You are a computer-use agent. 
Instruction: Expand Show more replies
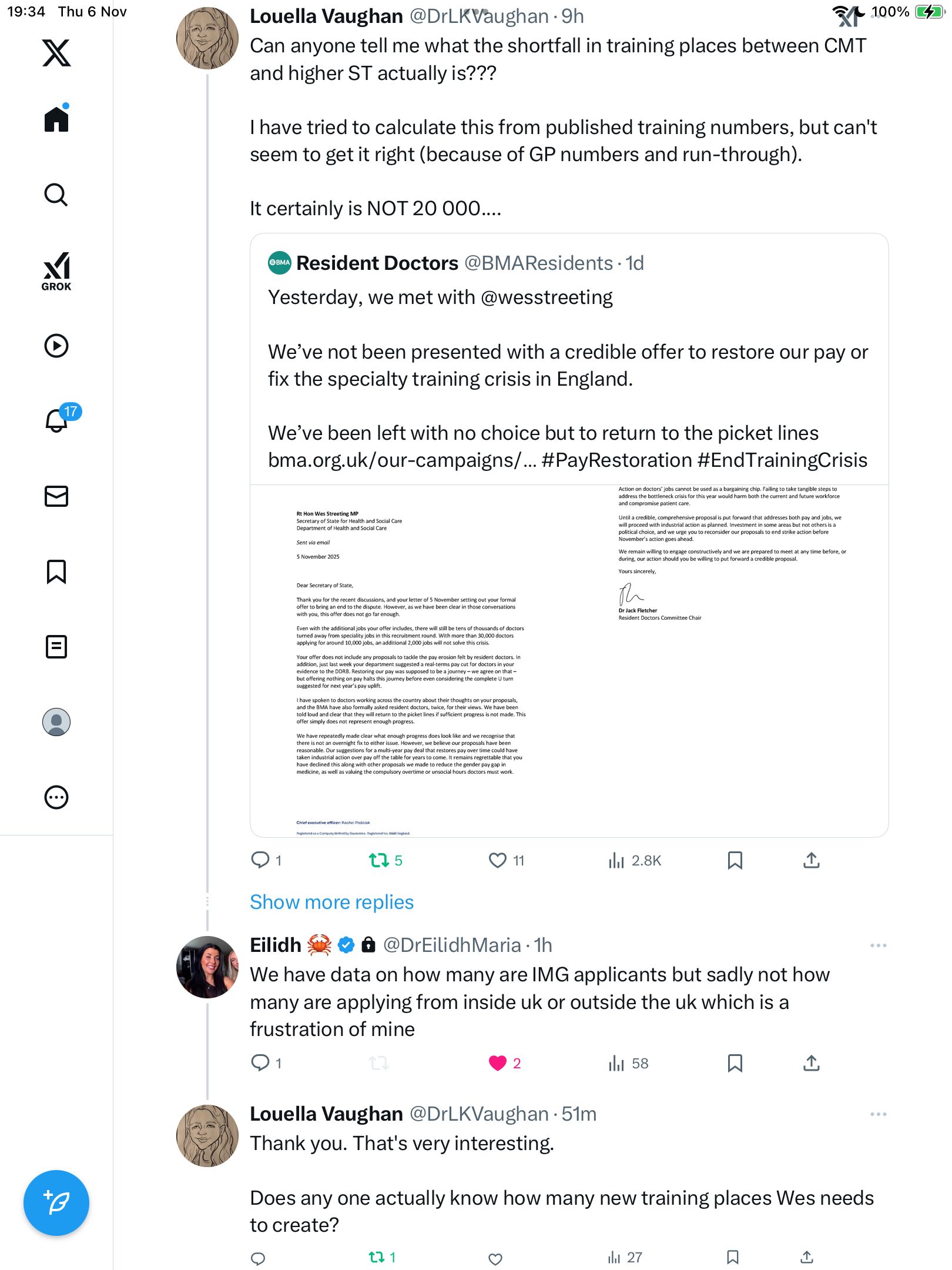[331, 902]
